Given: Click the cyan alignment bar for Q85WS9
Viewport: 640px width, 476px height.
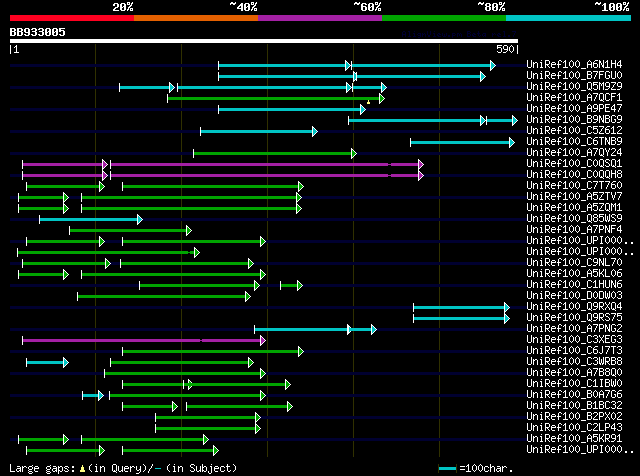Looking at the screenshot, I should (91, 220).
